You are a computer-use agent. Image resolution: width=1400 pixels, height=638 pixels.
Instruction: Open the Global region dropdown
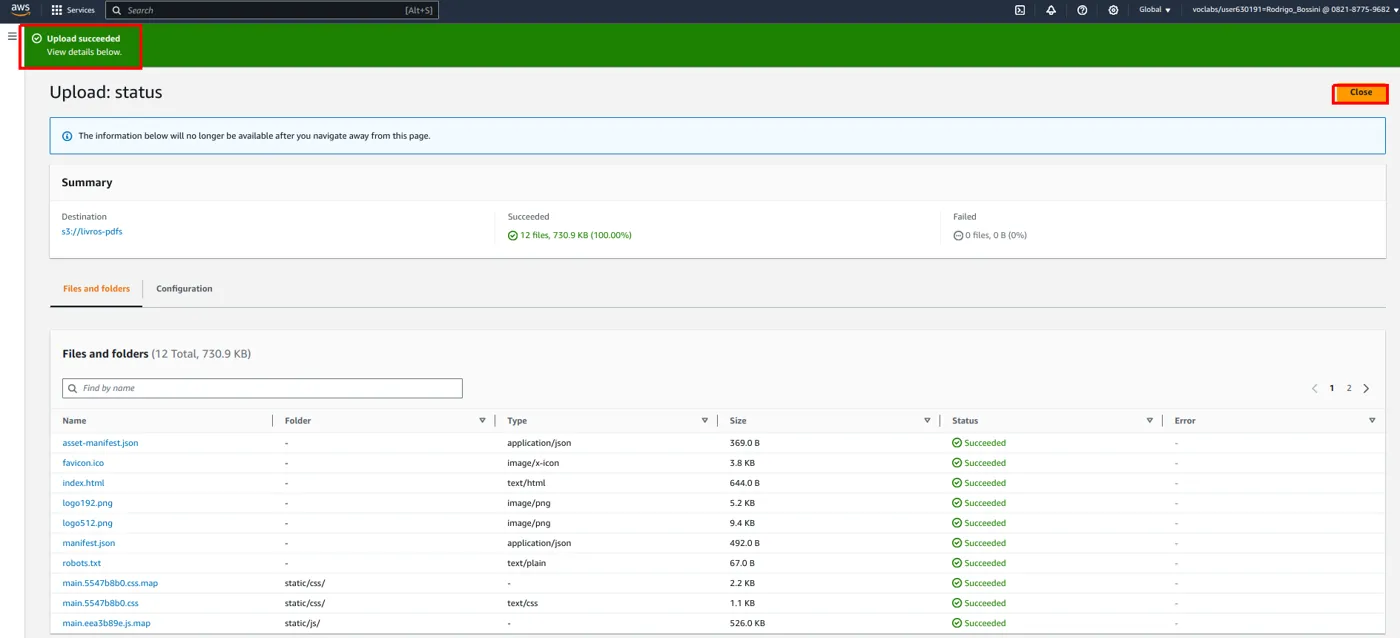pos(1155,10)
